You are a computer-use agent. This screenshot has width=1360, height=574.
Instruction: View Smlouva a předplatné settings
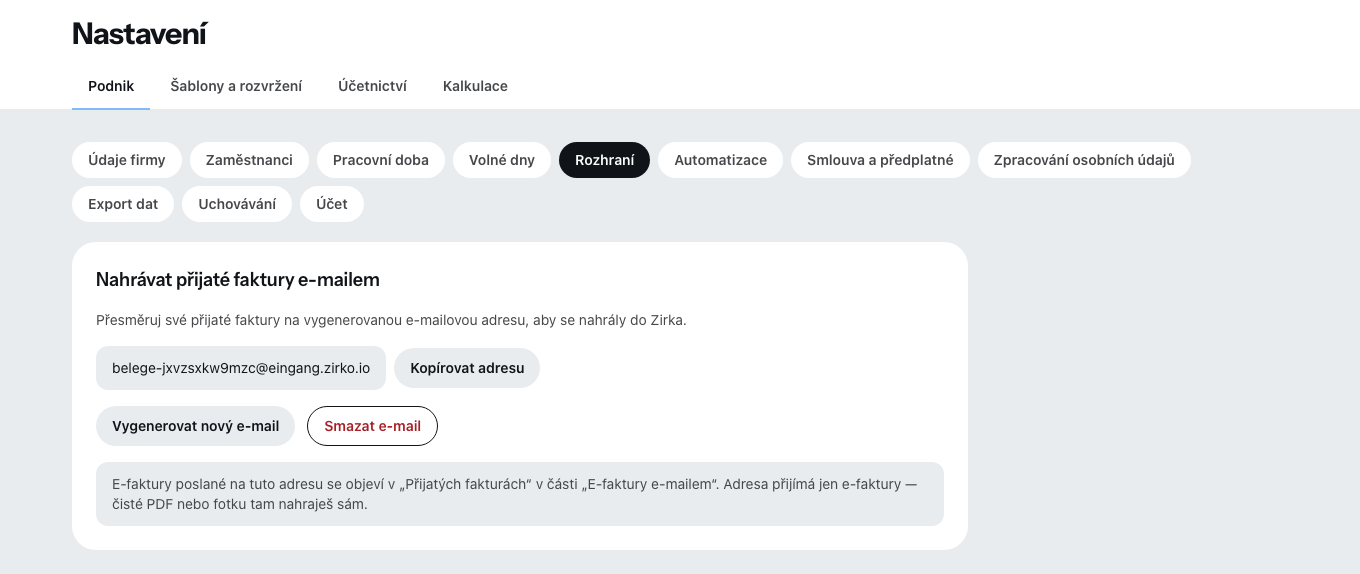[880, 160]
